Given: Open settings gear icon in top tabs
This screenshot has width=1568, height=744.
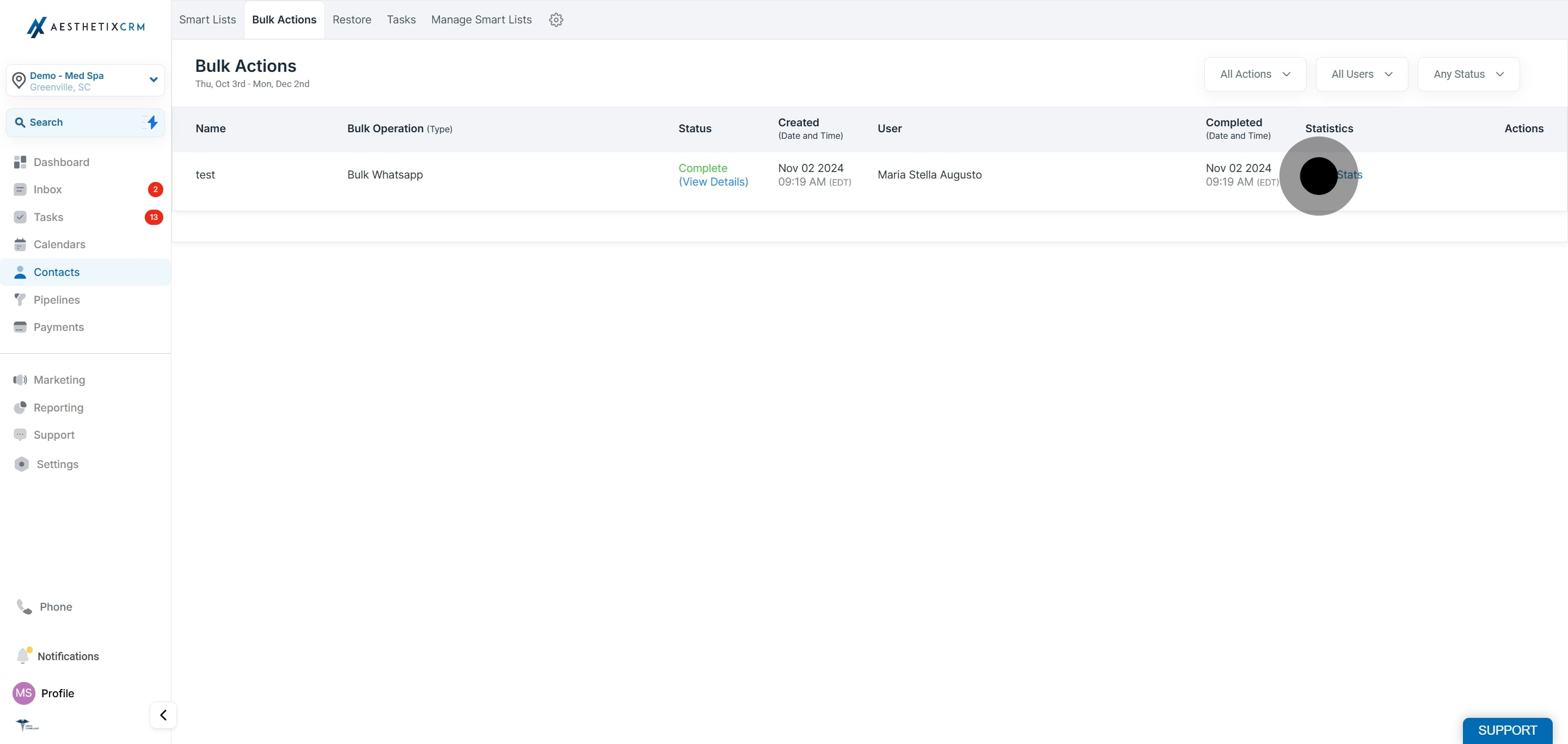Looking at the screenshot, I should pos(556,20).
